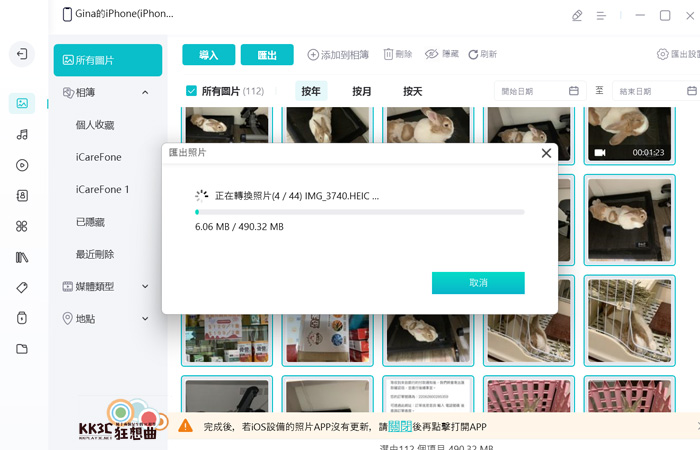
Task: Open the Photos section icon in the sidebar
Action: click(22, 103)
